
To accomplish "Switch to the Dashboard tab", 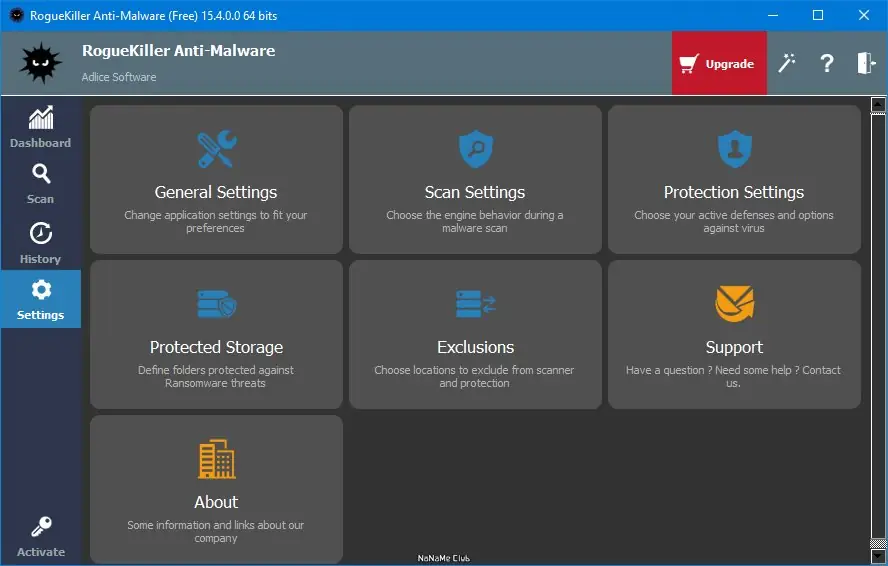I will click(x=41, y=127).
